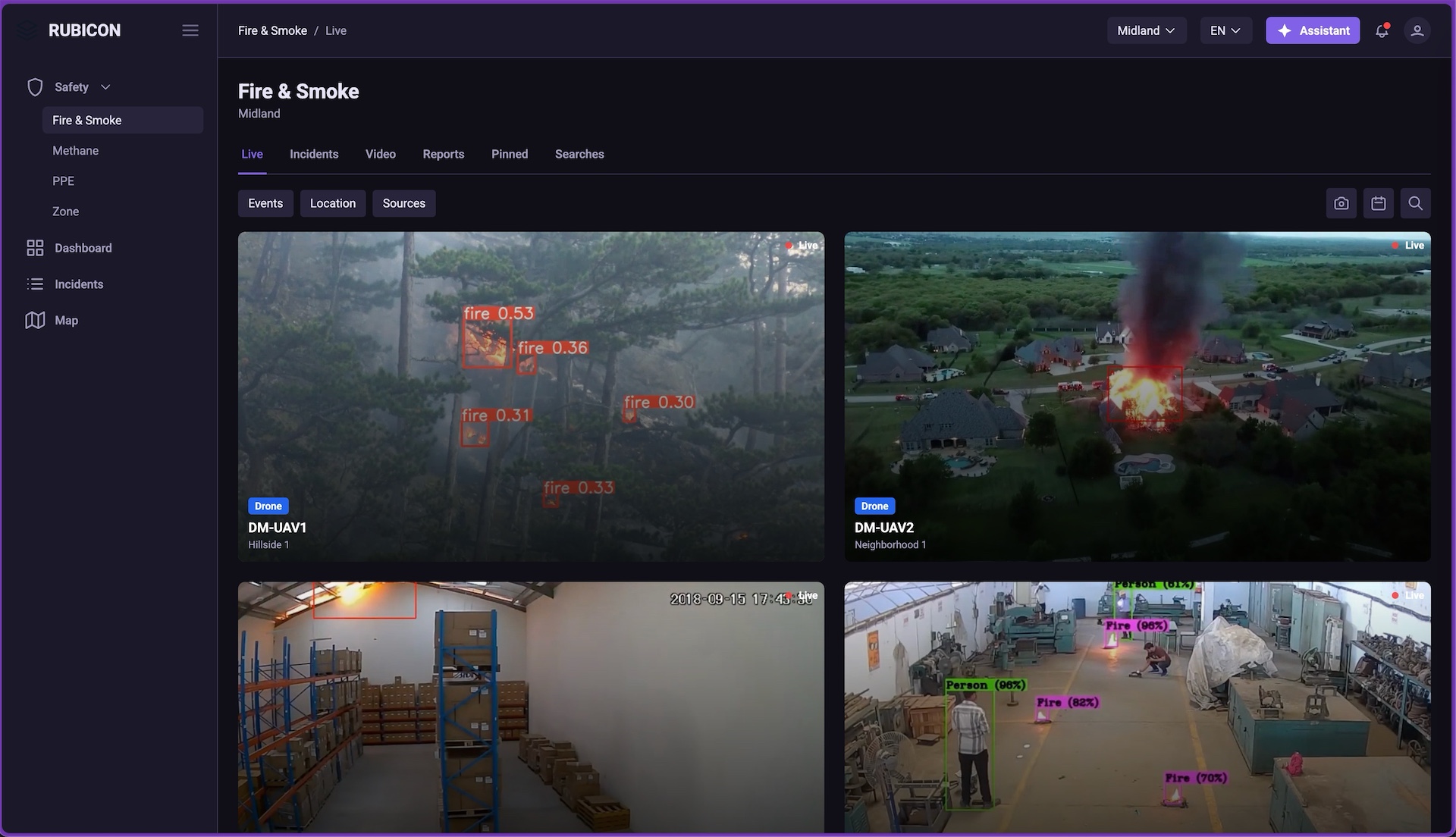Screen dimensions: 1456x837
Task: Open the calendar date picker icon
Action: click(x=1379, y=203)
